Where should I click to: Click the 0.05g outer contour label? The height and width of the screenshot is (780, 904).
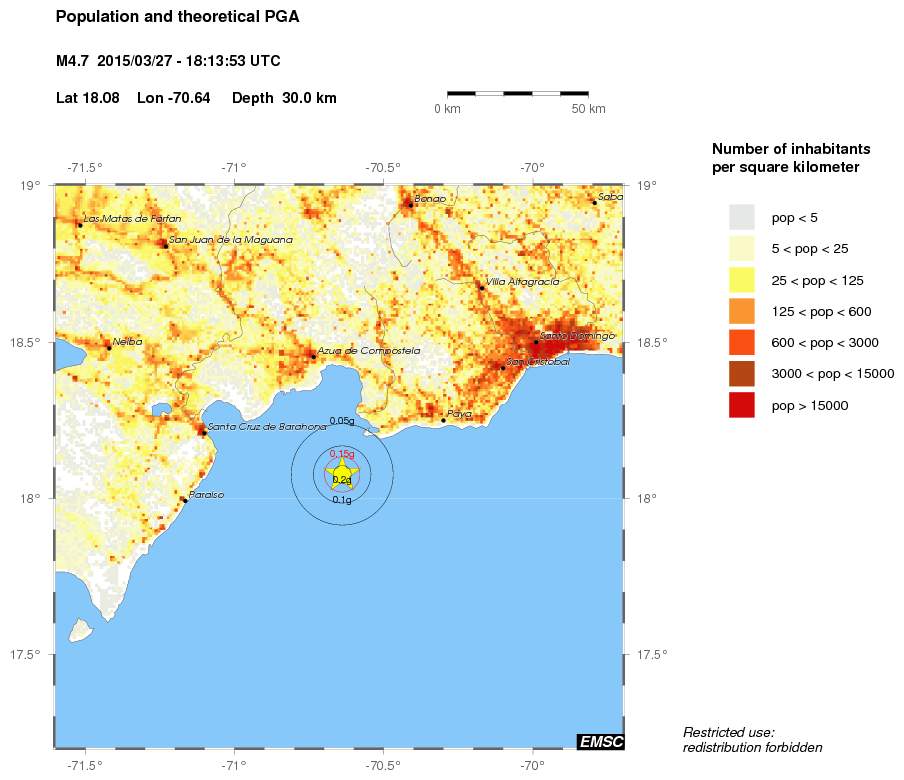pyautogui.click(x=342, y=421)
